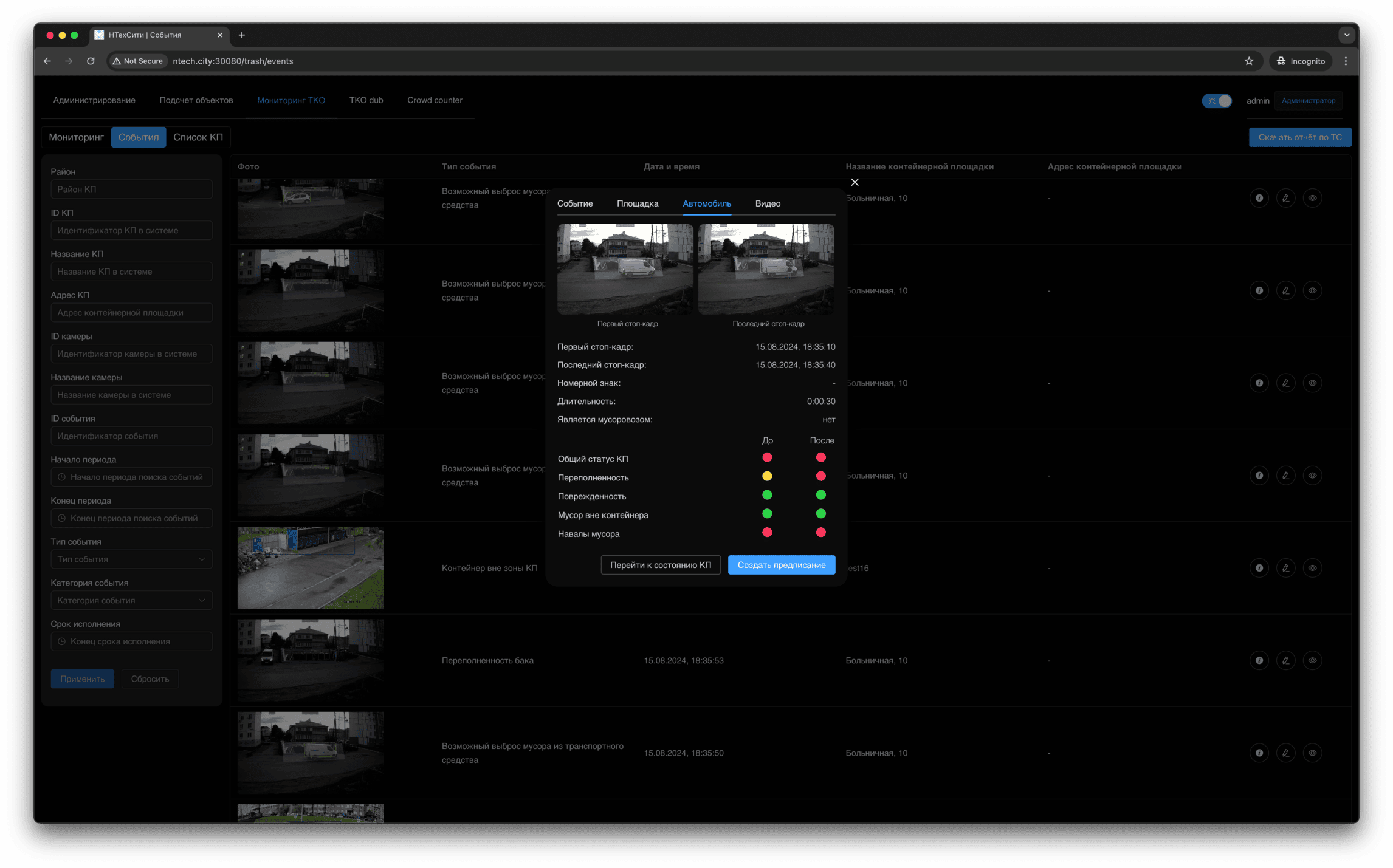The image size is (1393, 868).
Task: Close the event details popup
Action: 855,182
